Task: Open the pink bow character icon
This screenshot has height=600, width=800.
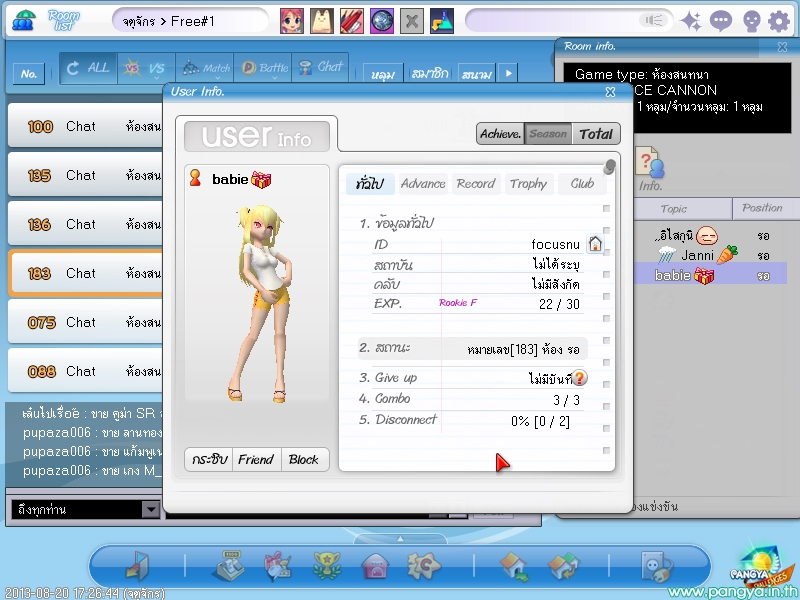Action: (278, 566)
